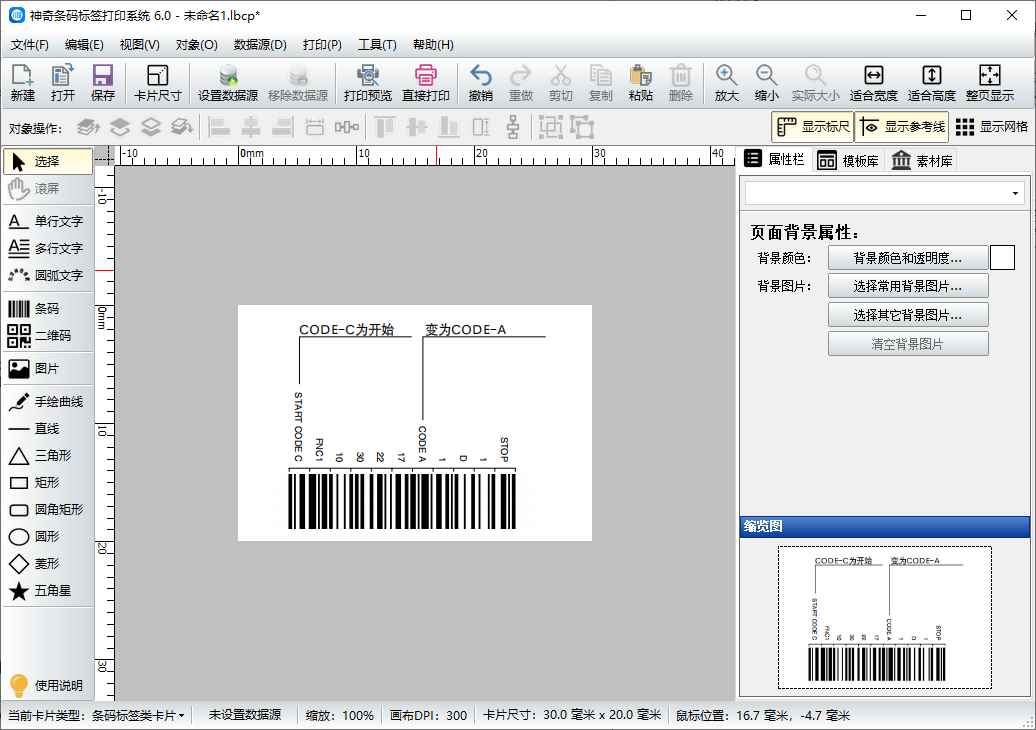Toggle 显示标尺 ruler display

[813, 127]
